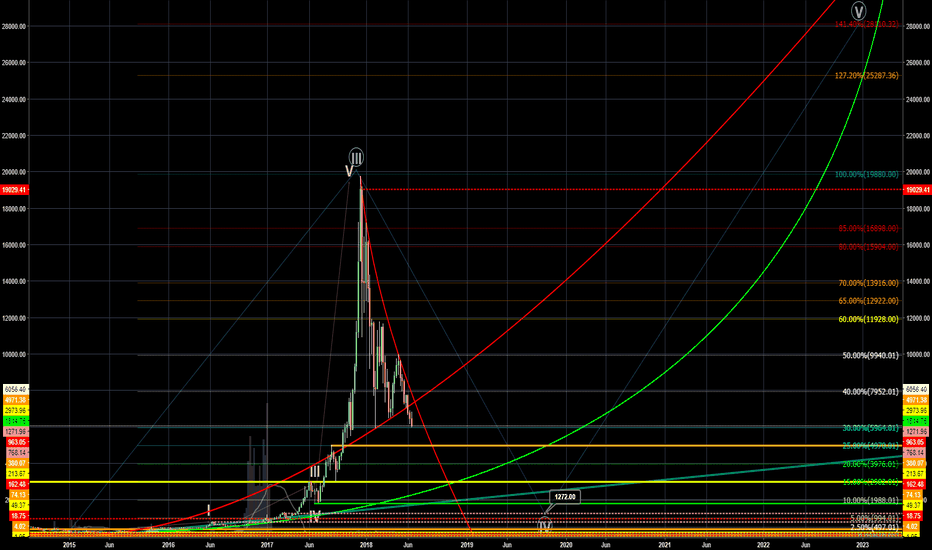Click the 60.00%(11928.00) Fibonacci label
Screen dimensions: 932x550
(x=868, y=319)
